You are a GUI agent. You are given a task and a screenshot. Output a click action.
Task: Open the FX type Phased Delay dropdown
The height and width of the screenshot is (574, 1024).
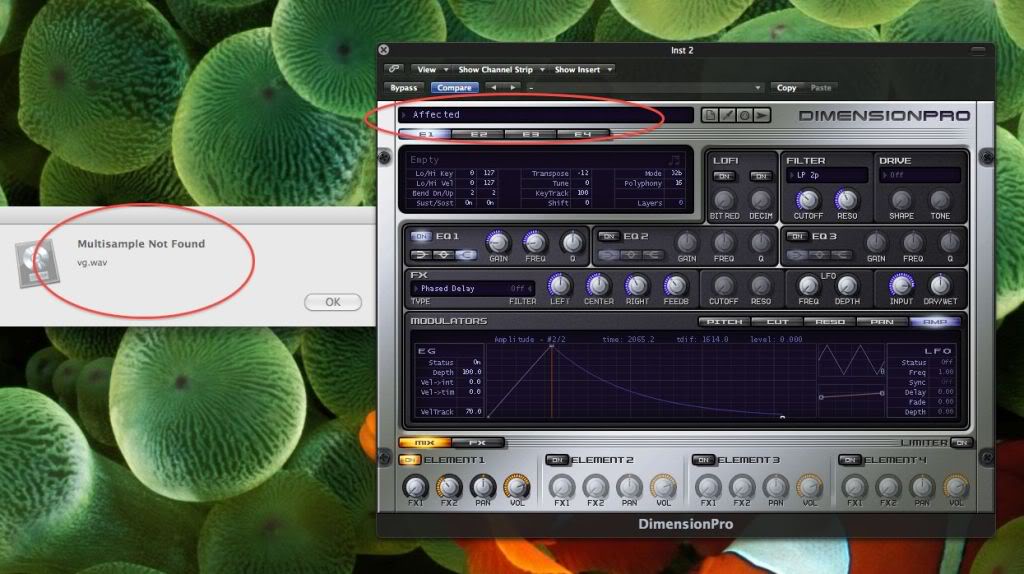pos(473,288)
